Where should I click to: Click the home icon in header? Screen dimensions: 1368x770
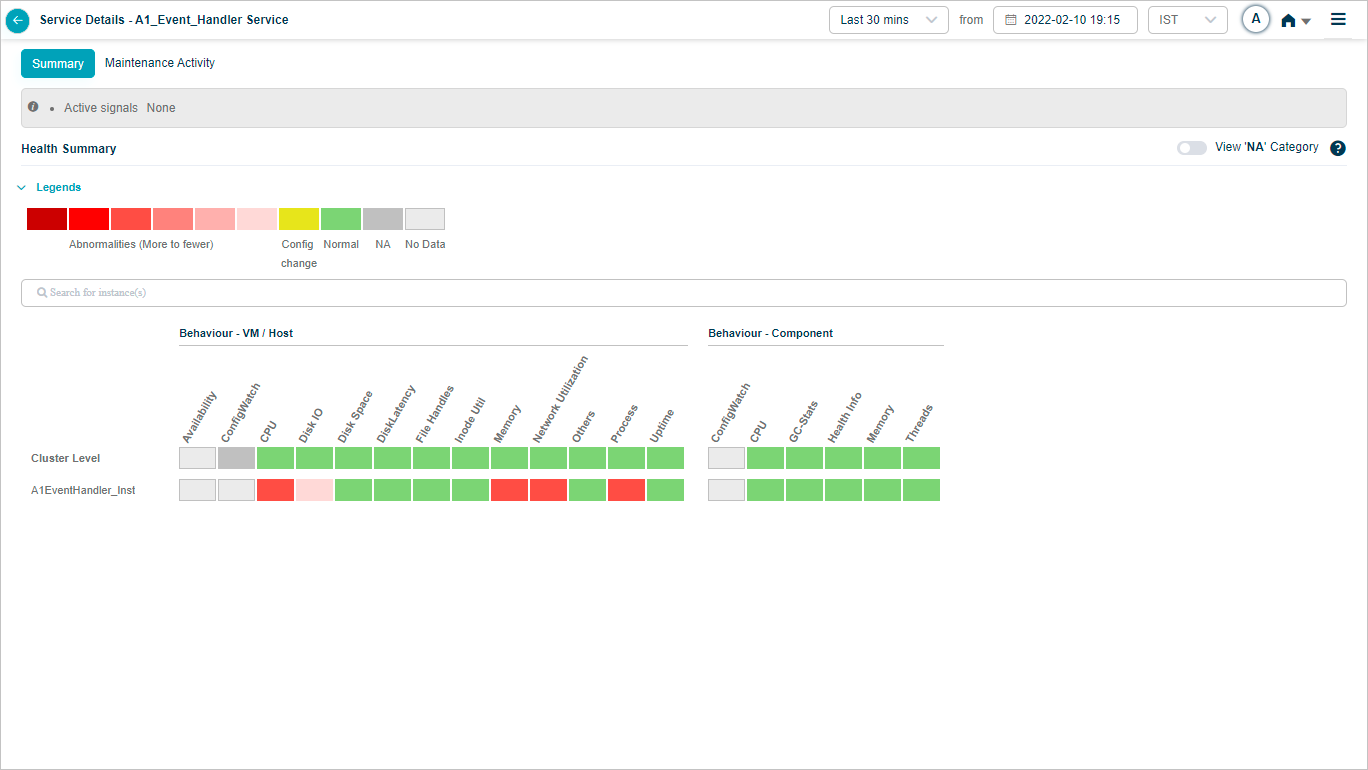(1289, 20)
